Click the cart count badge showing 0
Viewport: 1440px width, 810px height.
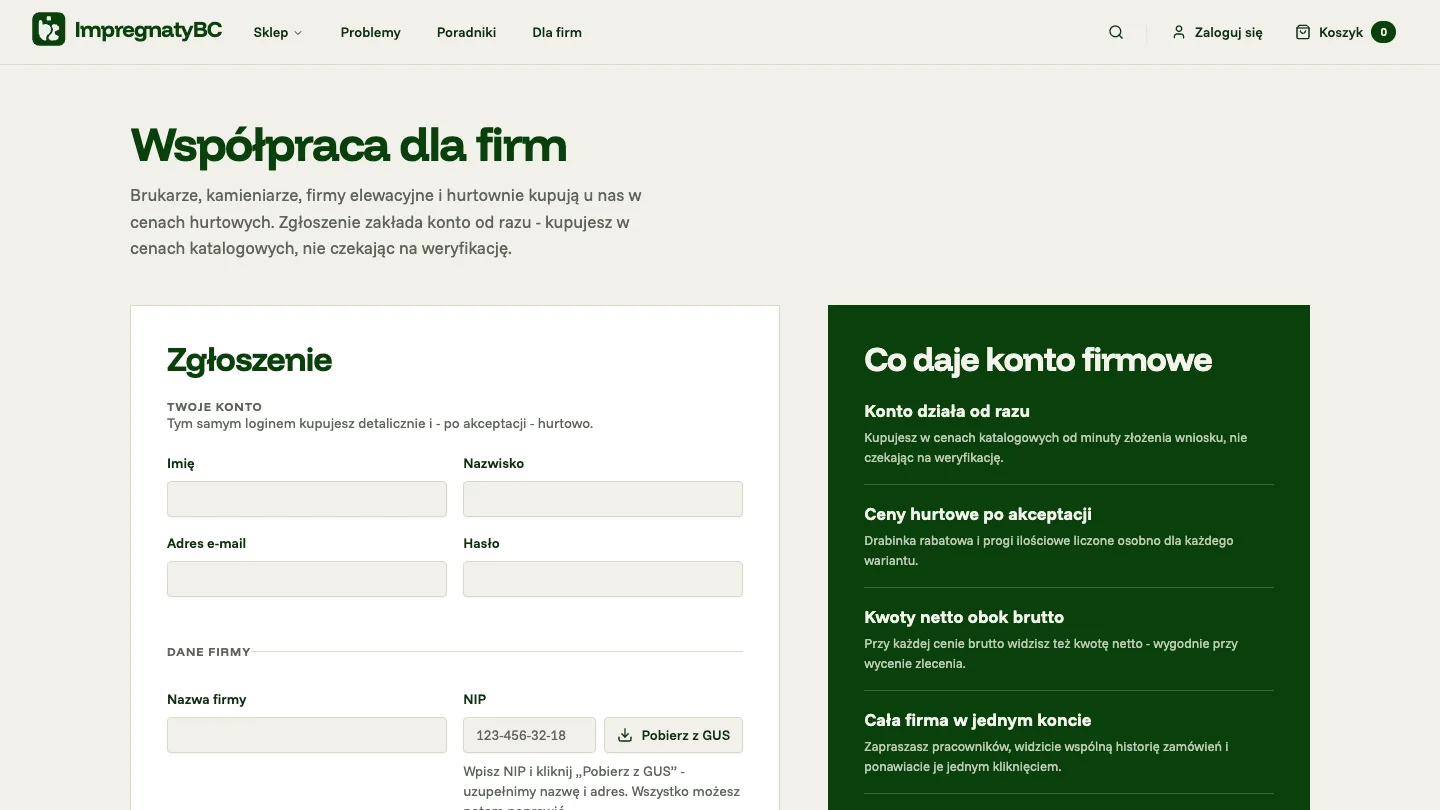coord(1383,32)
